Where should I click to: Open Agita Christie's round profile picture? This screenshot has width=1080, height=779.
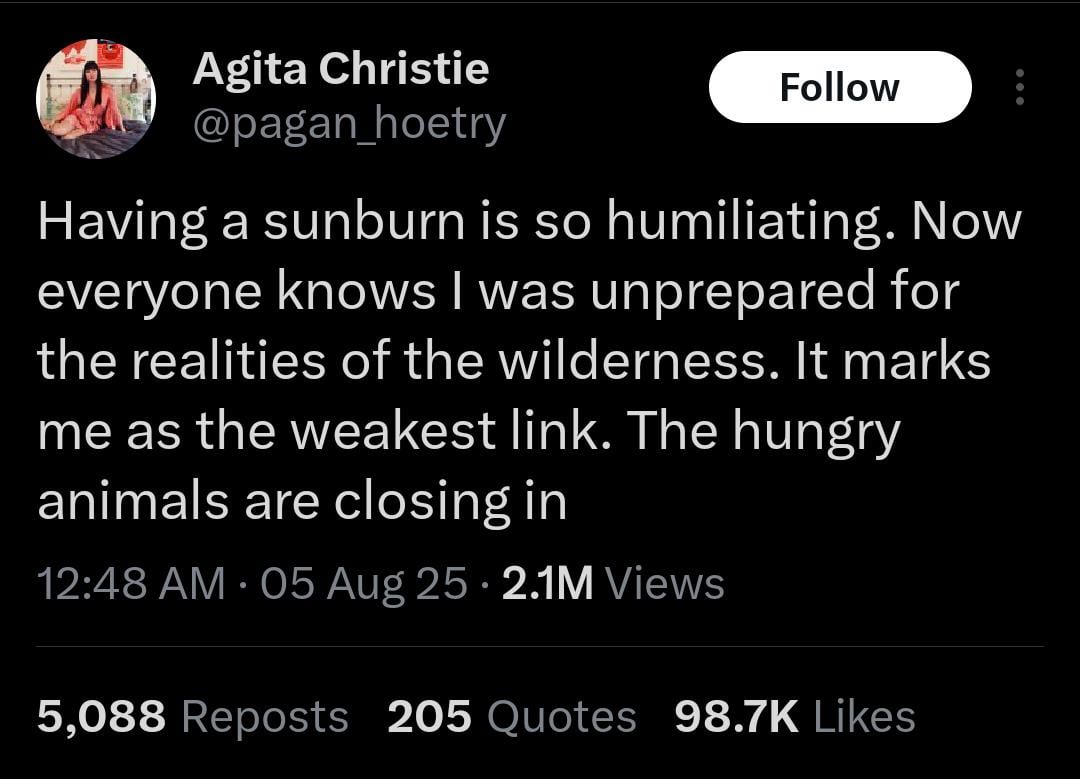96,98
